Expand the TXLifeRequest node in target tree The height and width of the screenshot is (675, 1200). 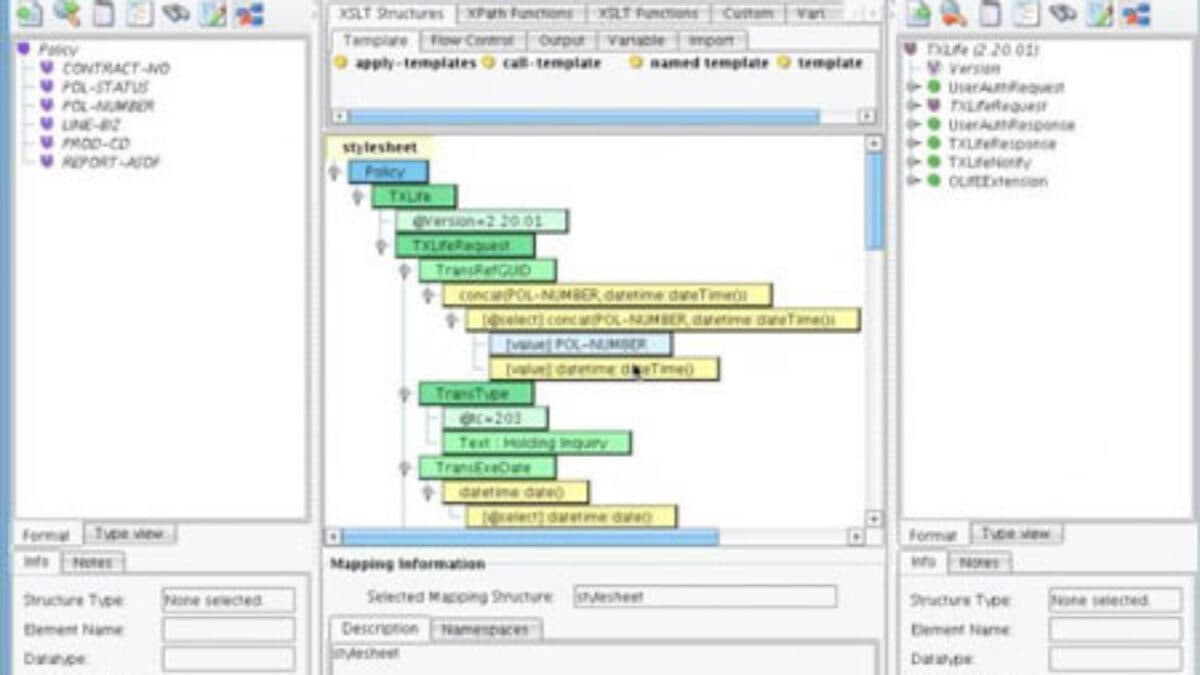pyautogui.click(x=911, y=106)
